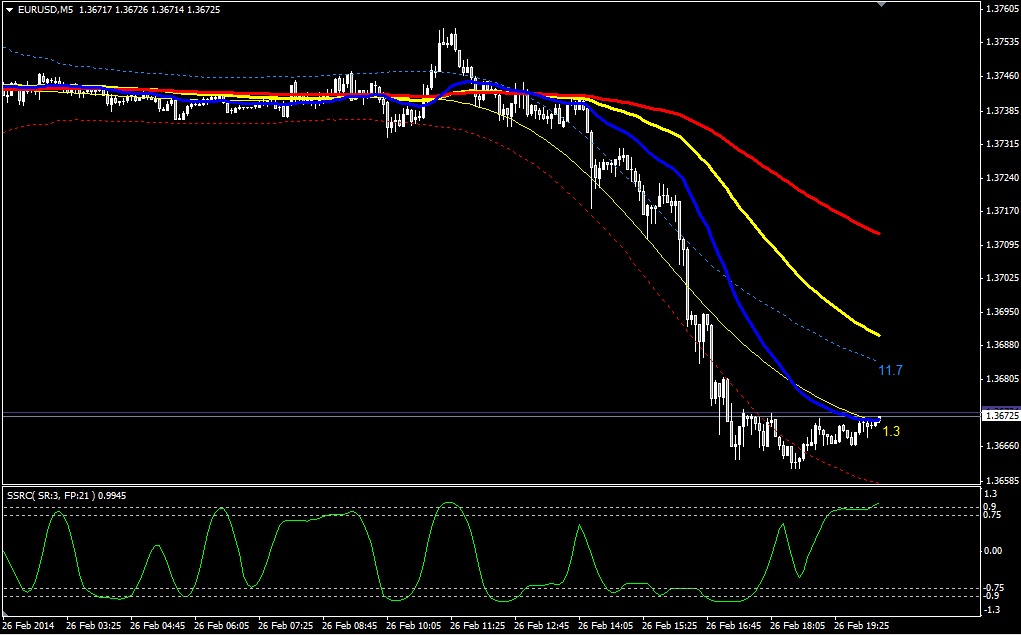Click the 1.36585 price axis label
The width and height of the screenshot is (1021, 635).
1003,481
